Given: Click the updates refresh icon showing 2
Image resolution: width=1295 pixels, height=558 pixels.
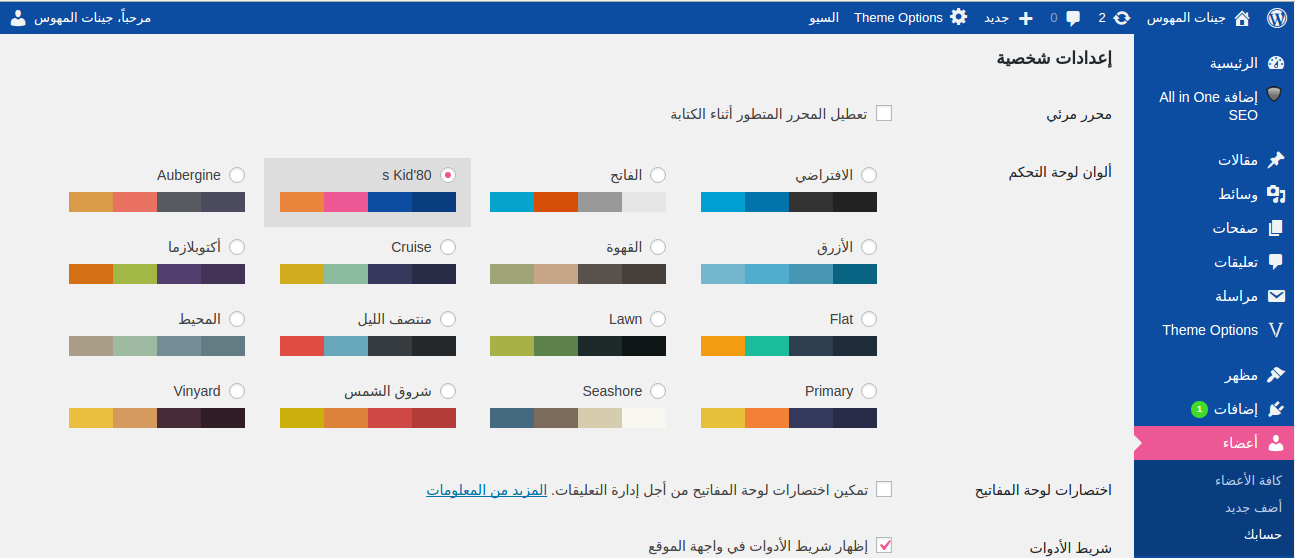Looking at the screenshot, I should click(1122, 17).
